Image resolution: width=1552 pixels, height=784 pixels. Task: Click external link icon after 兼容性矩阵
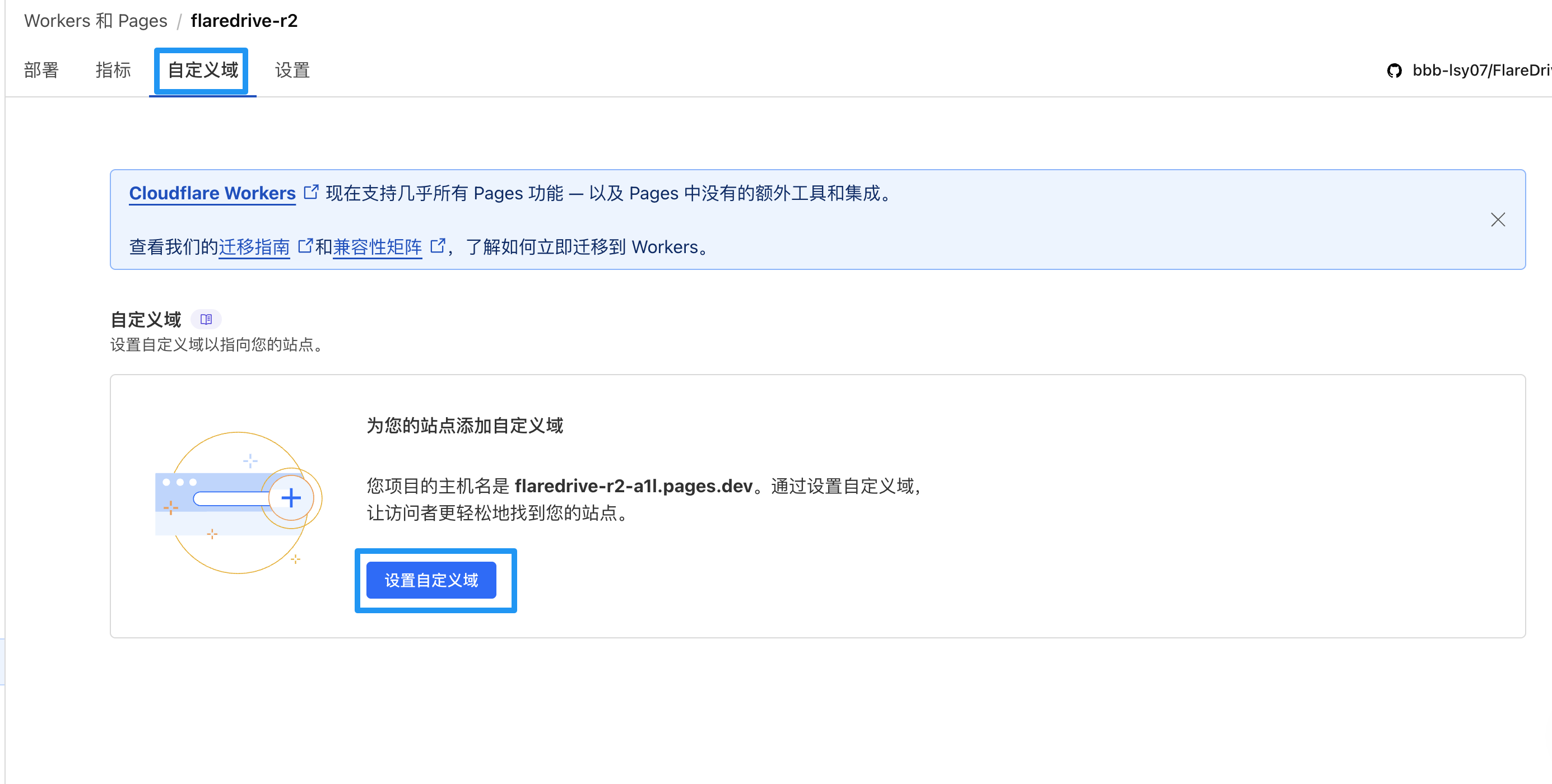coord(438,246)
